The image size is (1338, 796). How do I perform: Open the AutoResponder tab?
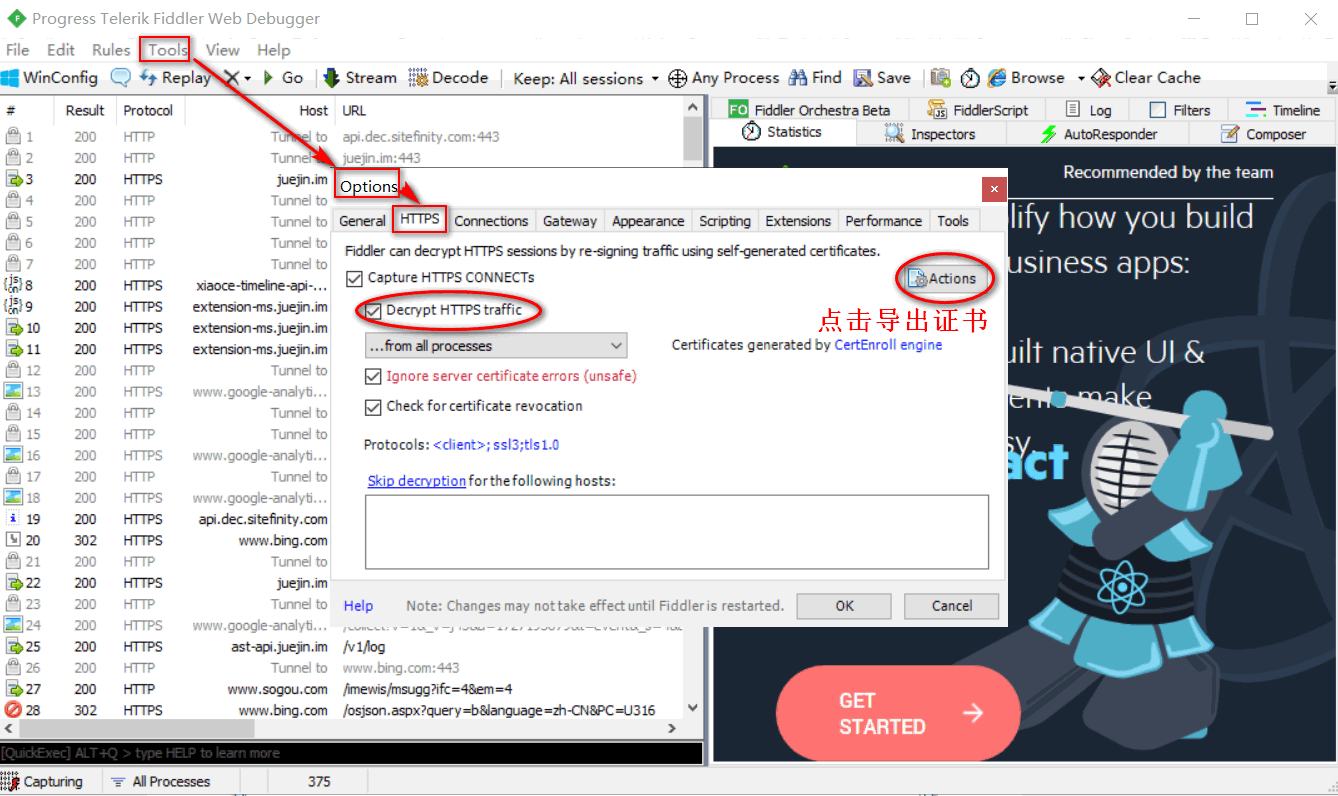pos(1099,134)
